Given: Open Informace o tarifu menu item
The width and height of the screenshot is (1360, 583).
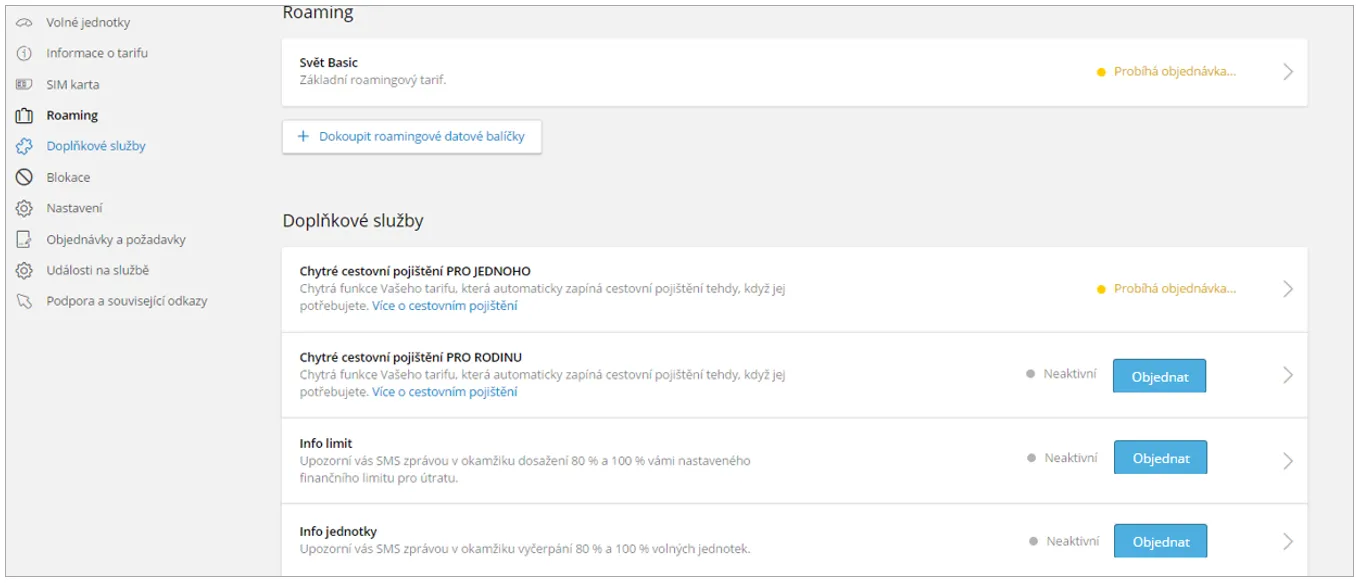Looking at the screenshot, I should point(97,53).
